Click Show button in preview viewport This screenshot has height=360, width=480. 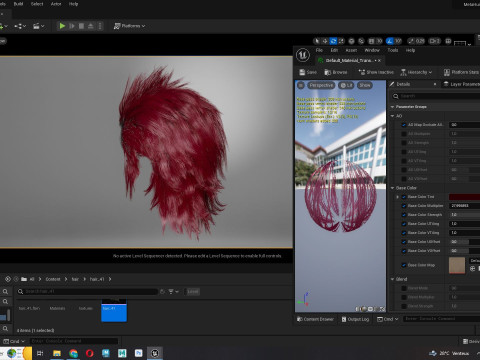[x=365, y=85]
